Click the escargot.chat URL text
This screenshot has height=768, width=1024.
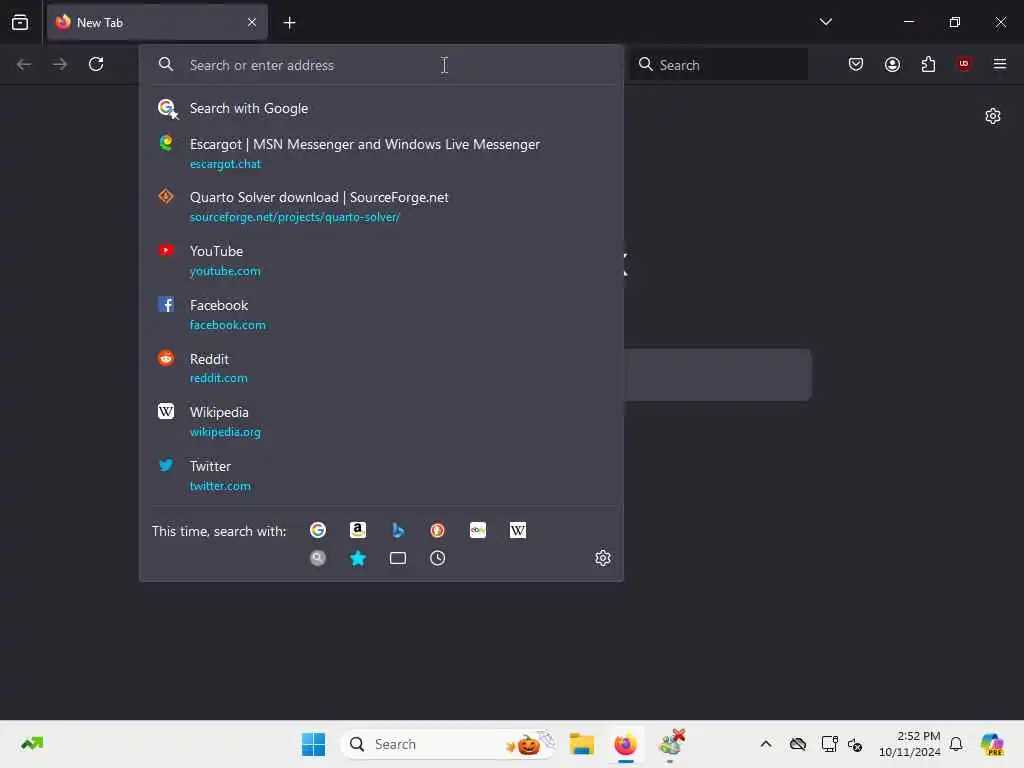[x=225, y=164]
